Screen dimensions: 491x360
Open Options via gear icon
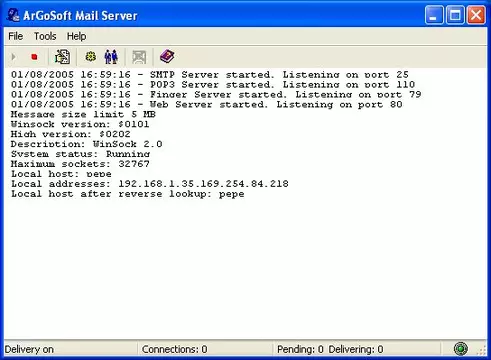click(x=91, y=57)
